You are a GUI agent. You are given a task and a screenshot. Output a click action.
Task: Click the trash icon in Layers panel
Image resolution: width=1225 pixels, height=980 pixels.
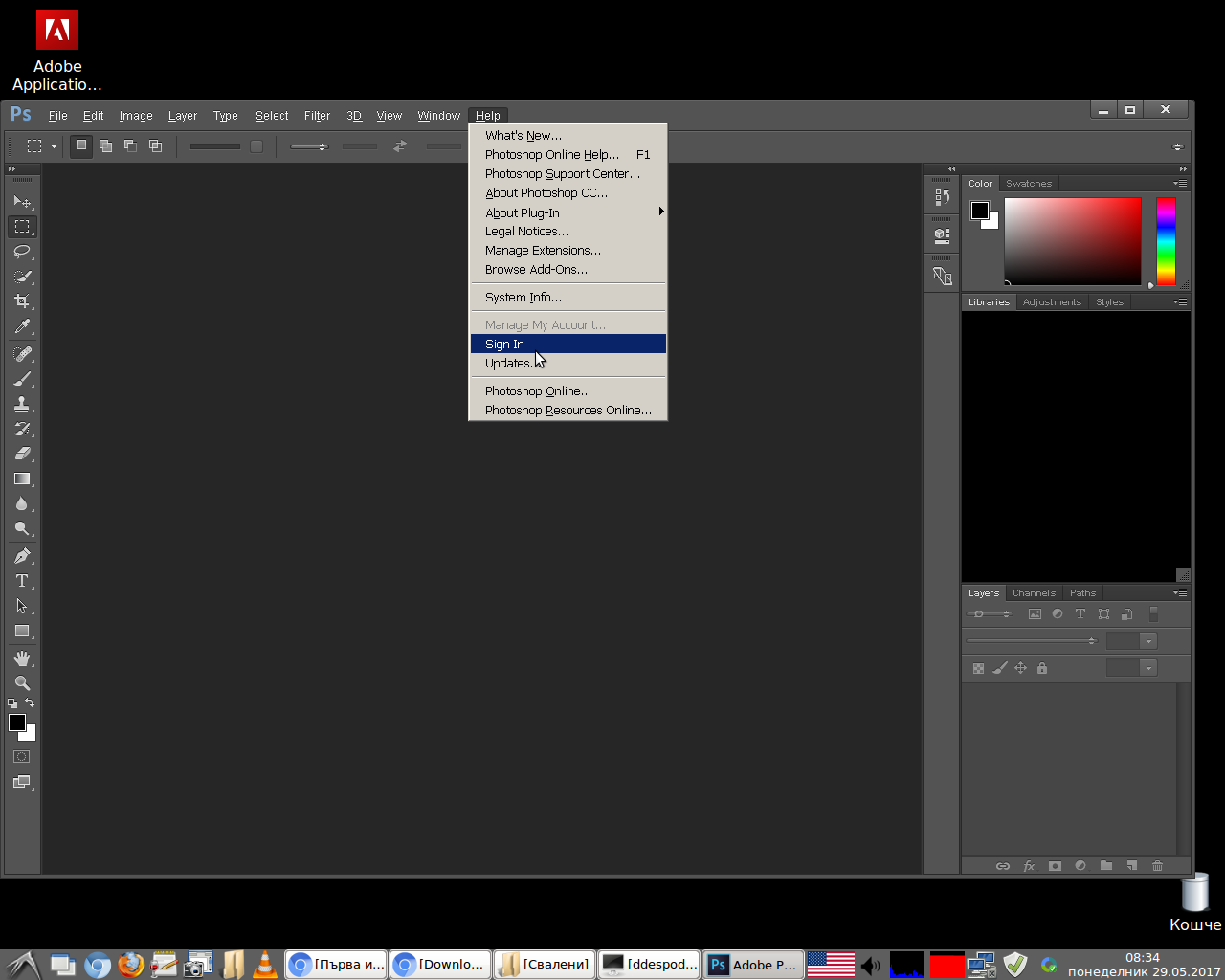(x=1157, y=865)
